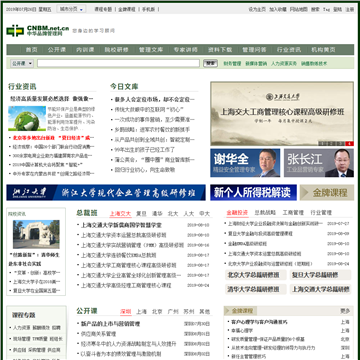
Task: Click the 上海交通大学总裁研修 button
Action: [320, 289]
